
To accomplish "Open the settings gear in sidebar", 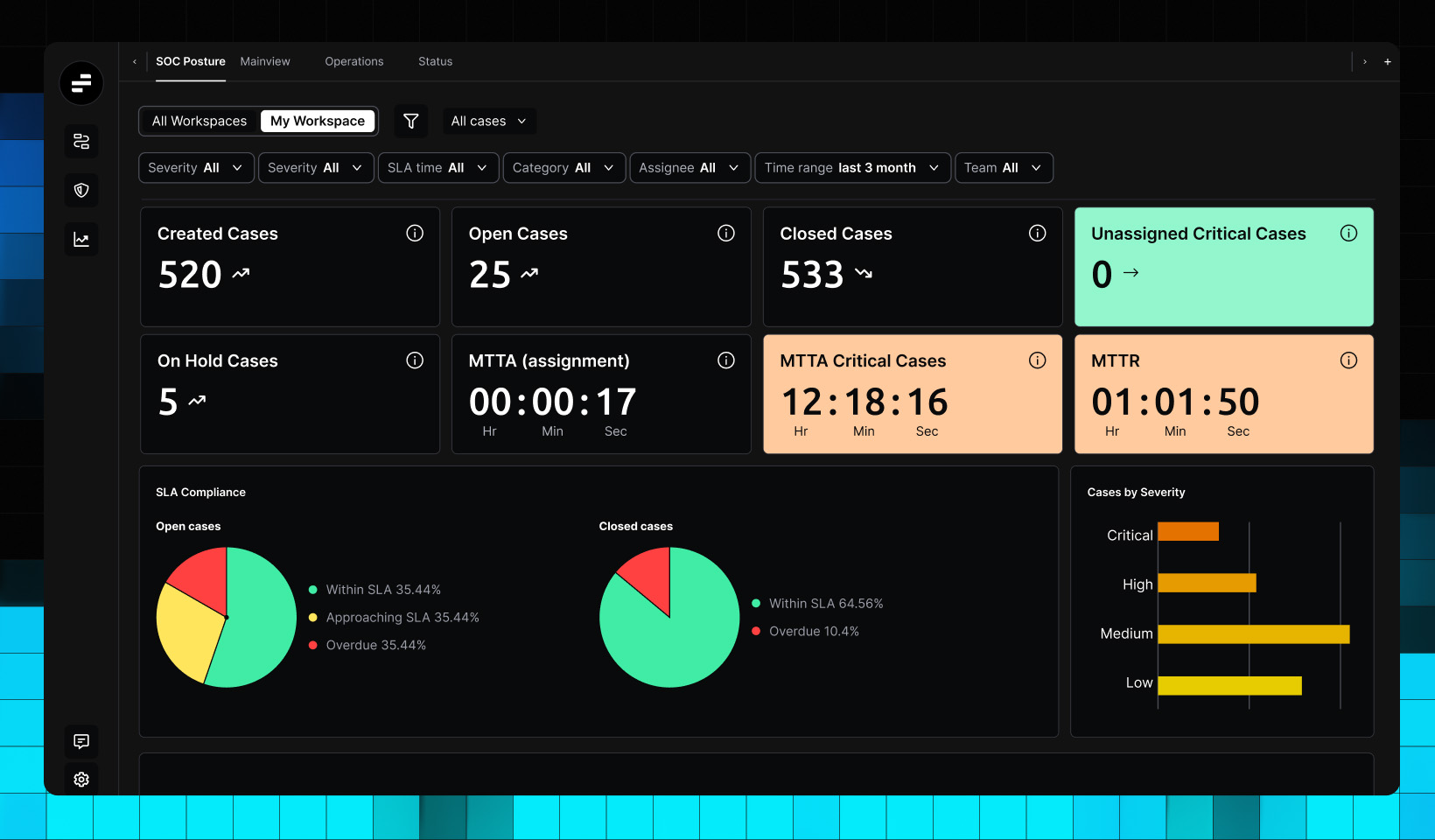I will click(81, 780).
